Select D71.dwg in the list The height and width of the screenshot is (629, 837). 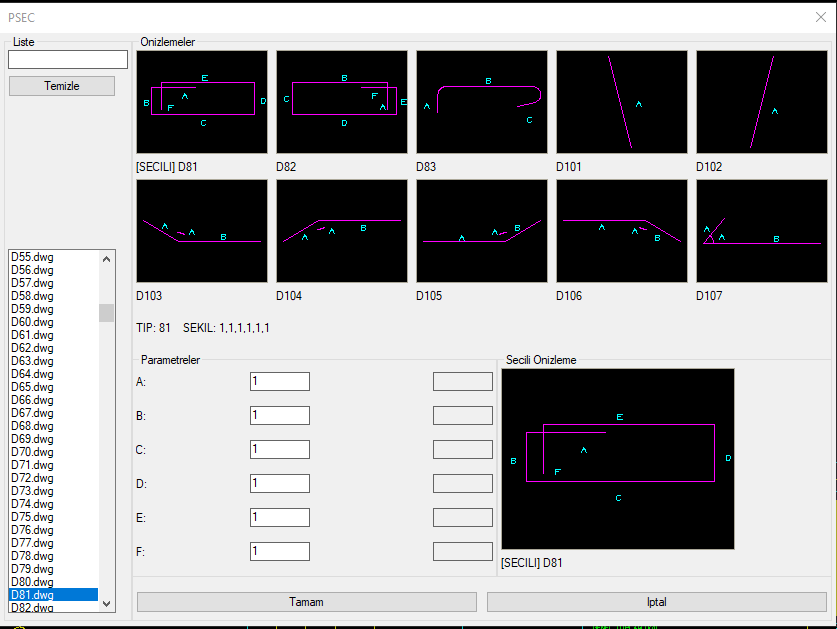[x=53, y=465]
